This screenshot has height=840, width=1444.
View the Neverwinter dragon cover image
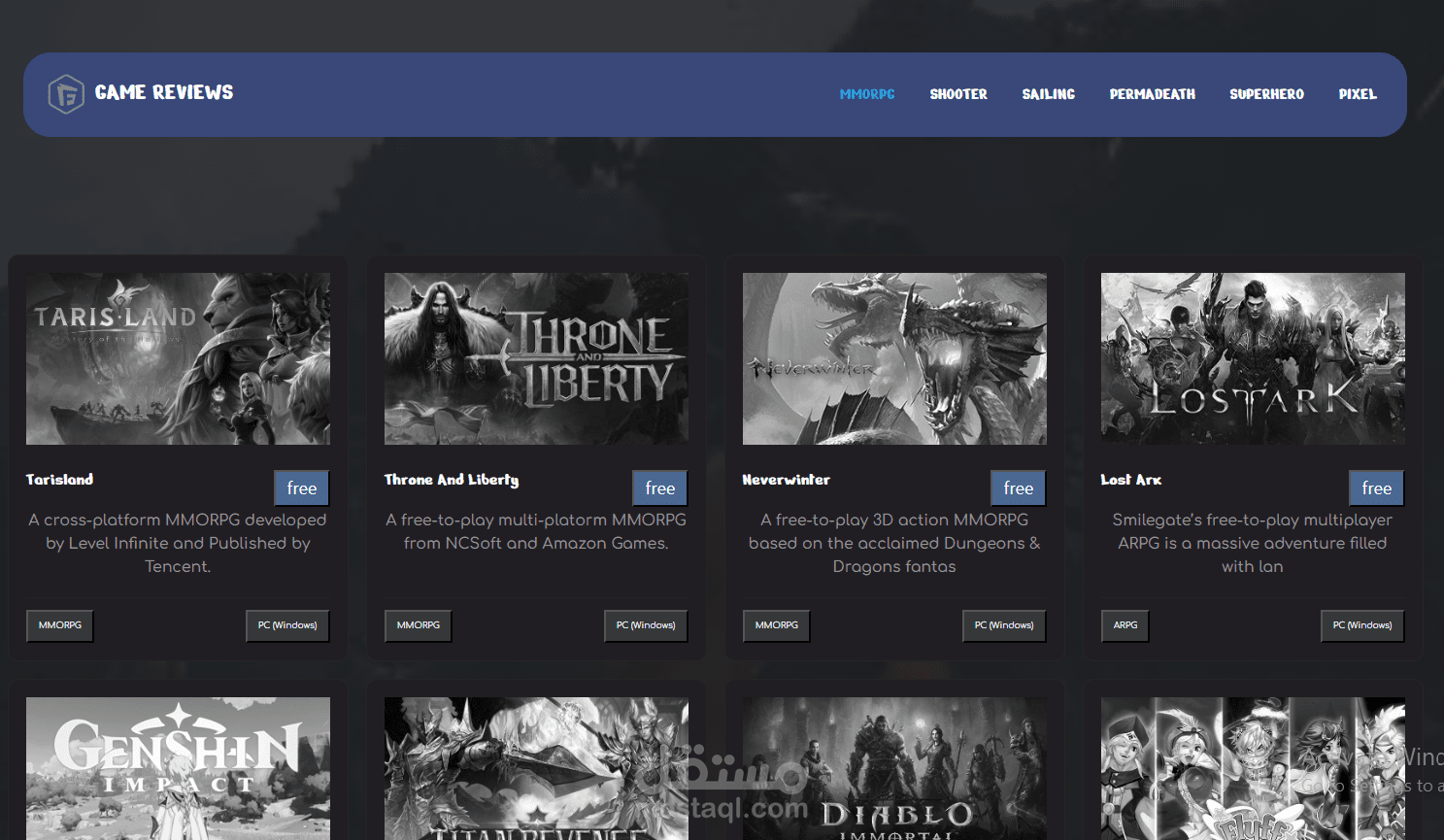[x=893, y=357]
